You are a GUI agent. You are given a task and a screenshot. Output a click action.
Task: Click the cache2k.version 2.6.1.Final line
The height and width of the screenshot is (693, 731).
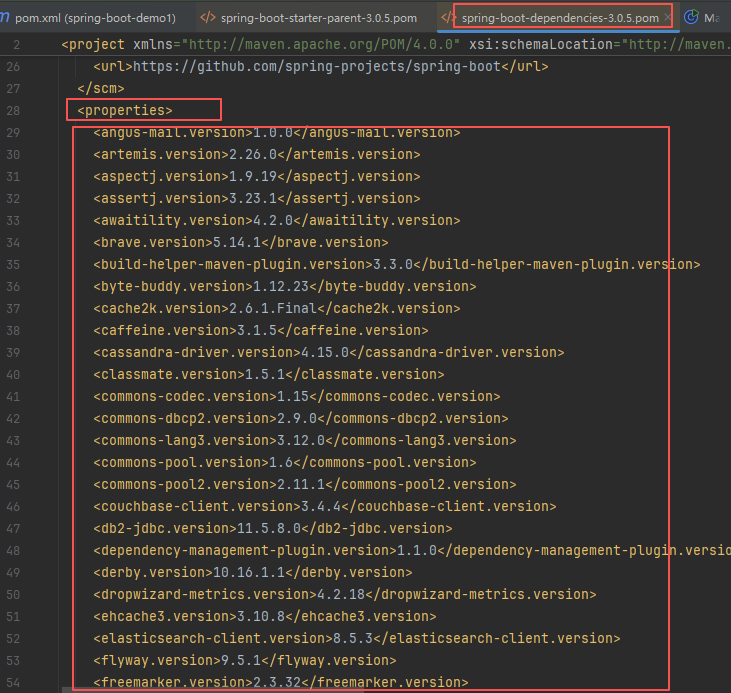(x=276, y=308)
